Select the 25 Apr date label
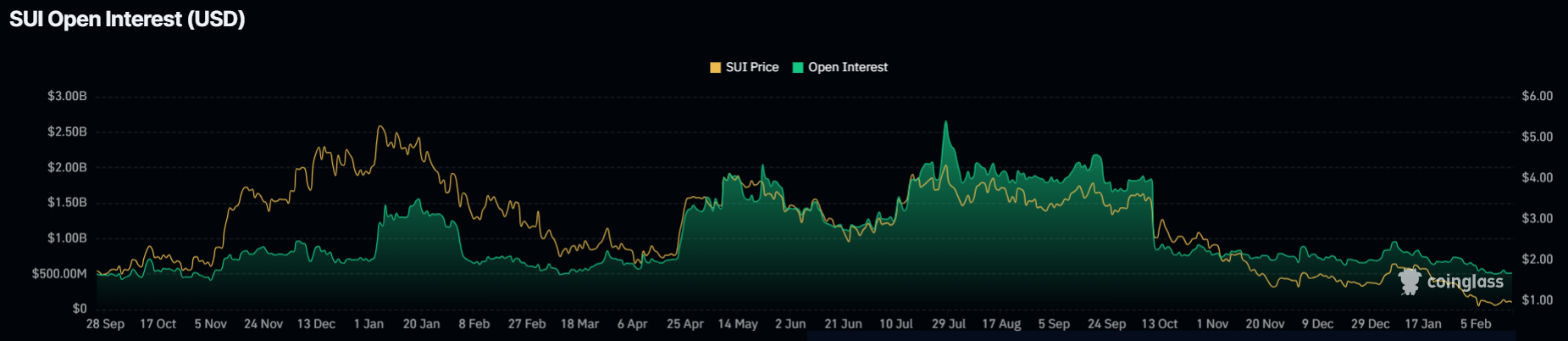The width and height of the screenshot is (1568, 341). tap(684, 324)
